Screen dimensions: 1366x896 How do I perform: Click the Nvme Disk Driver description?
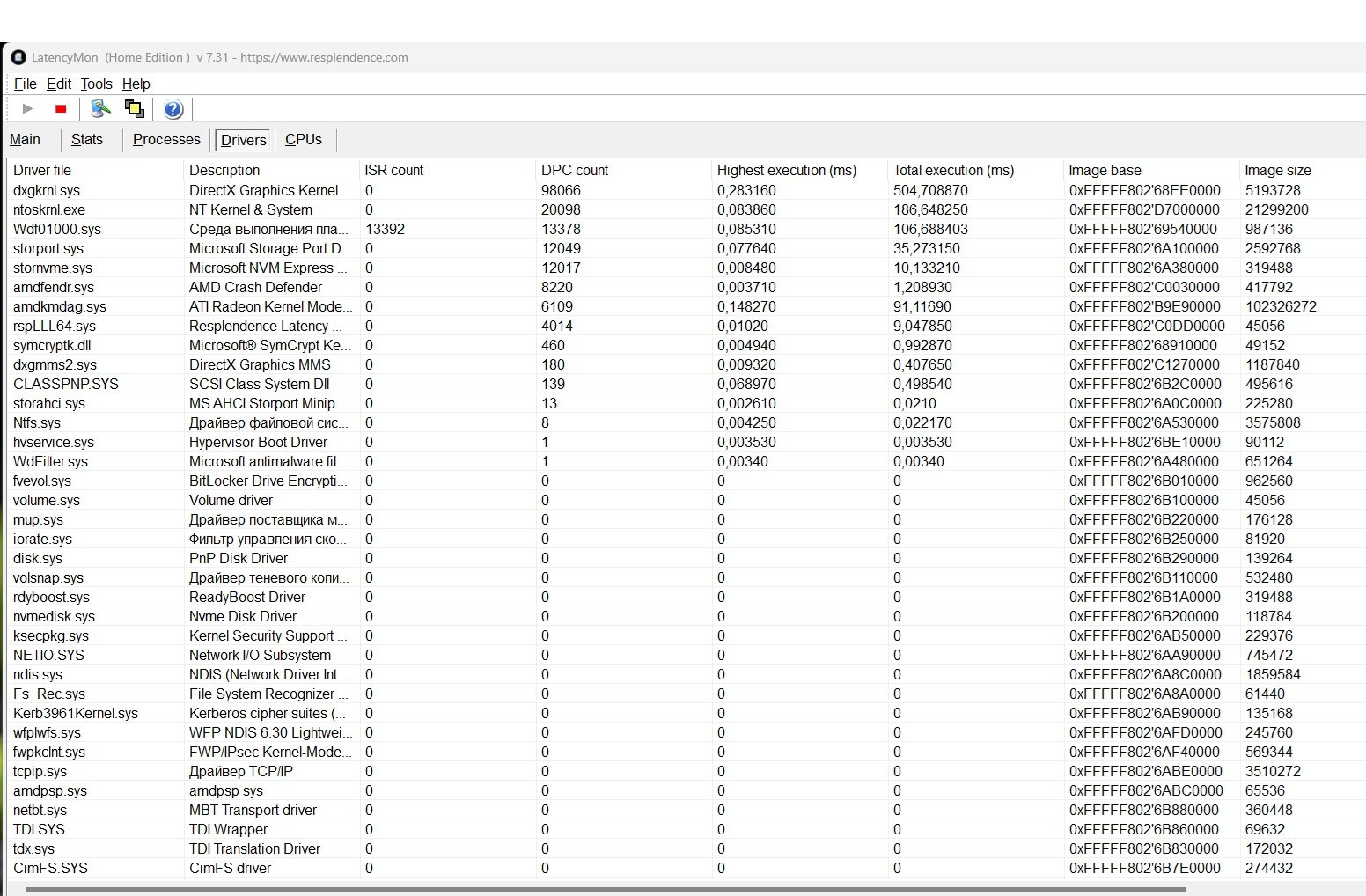pos(243,616)
